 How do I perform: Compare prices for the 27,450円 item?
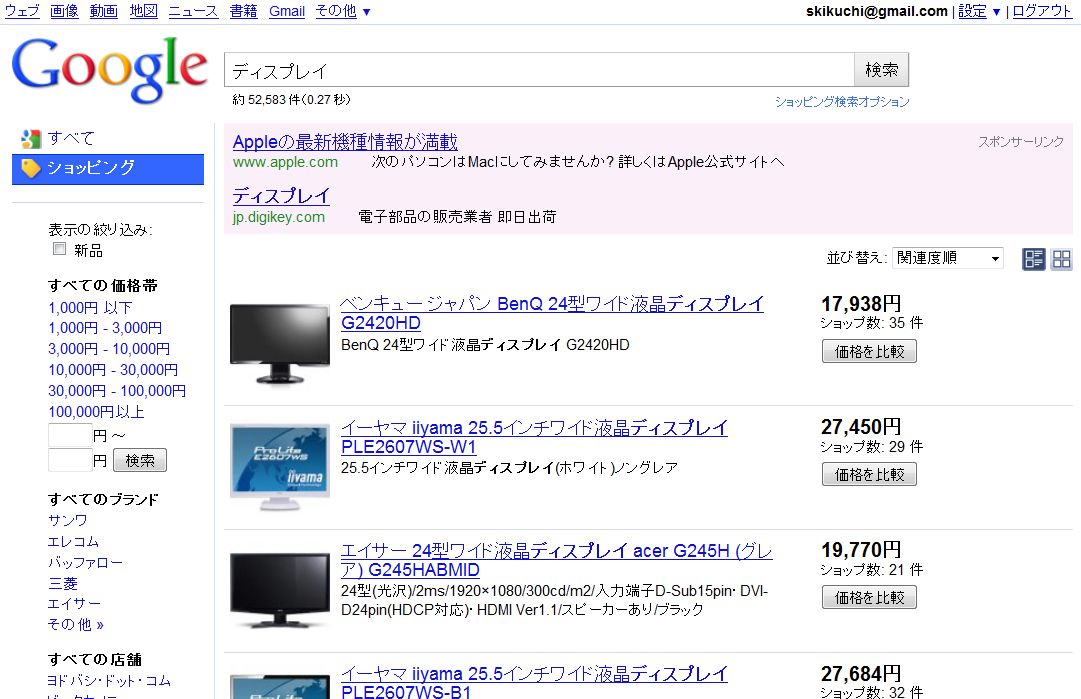click(869, 474)
